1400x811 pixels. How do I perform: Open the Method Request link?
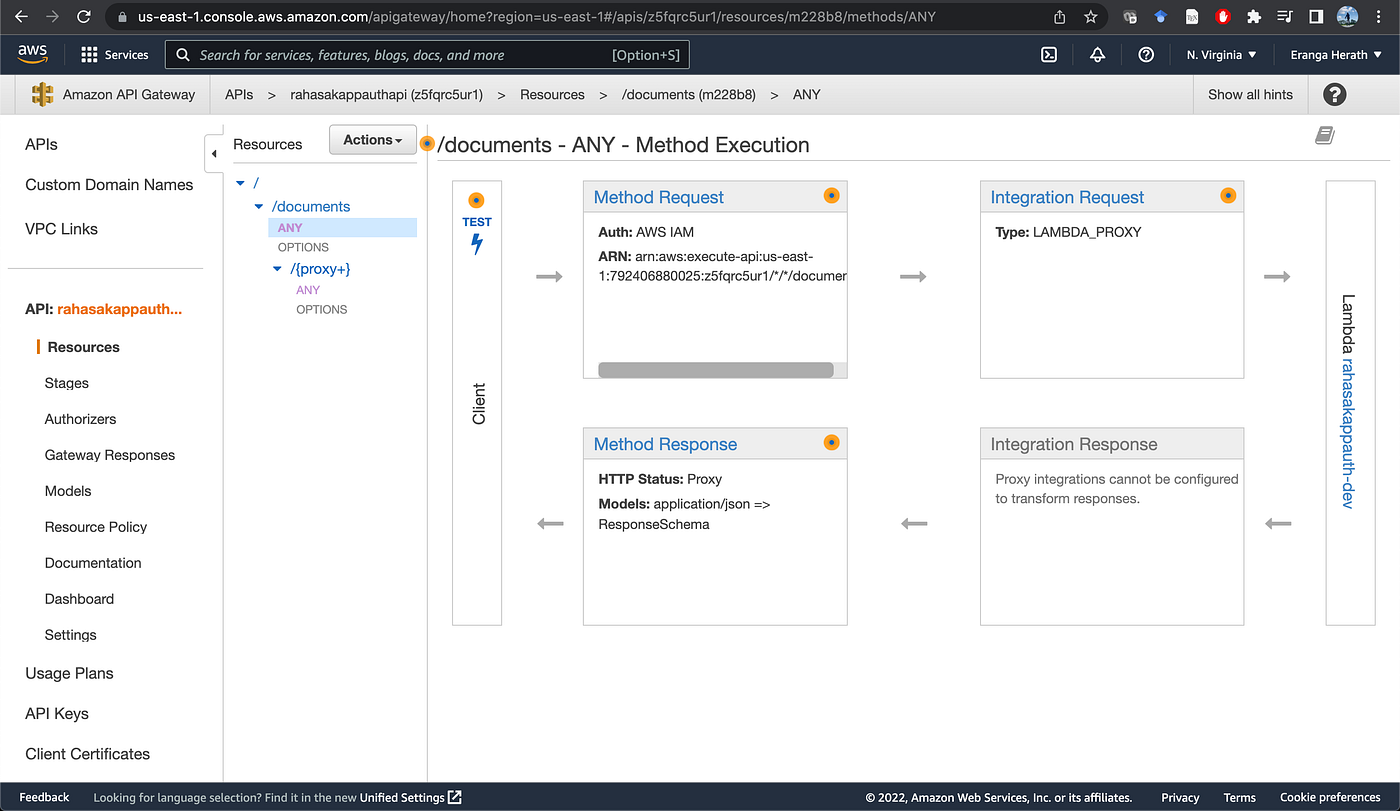[659, 197]
